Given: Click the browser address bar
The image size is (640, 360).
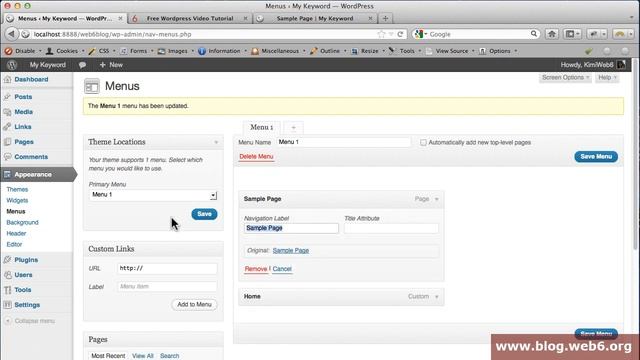Looking at the screenshot, I should pos(204,34).
